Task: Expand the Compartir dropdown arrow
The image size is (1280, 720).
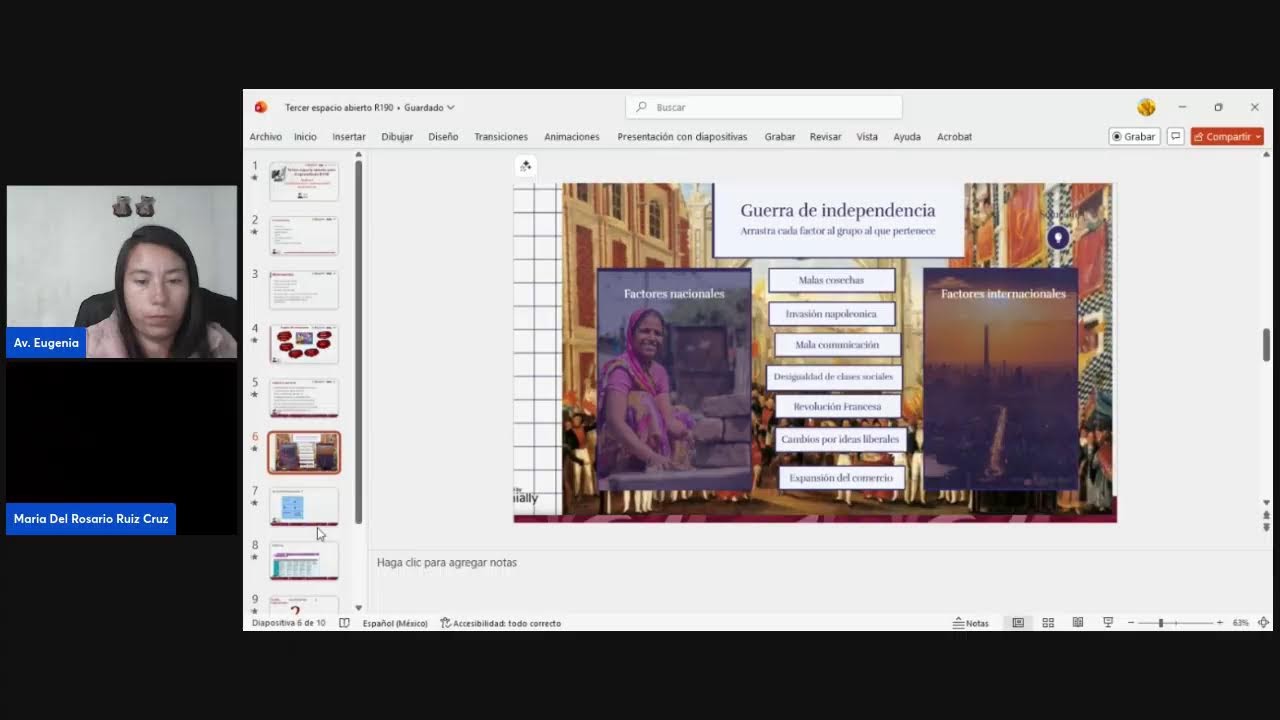Action: coord(1258,136)
